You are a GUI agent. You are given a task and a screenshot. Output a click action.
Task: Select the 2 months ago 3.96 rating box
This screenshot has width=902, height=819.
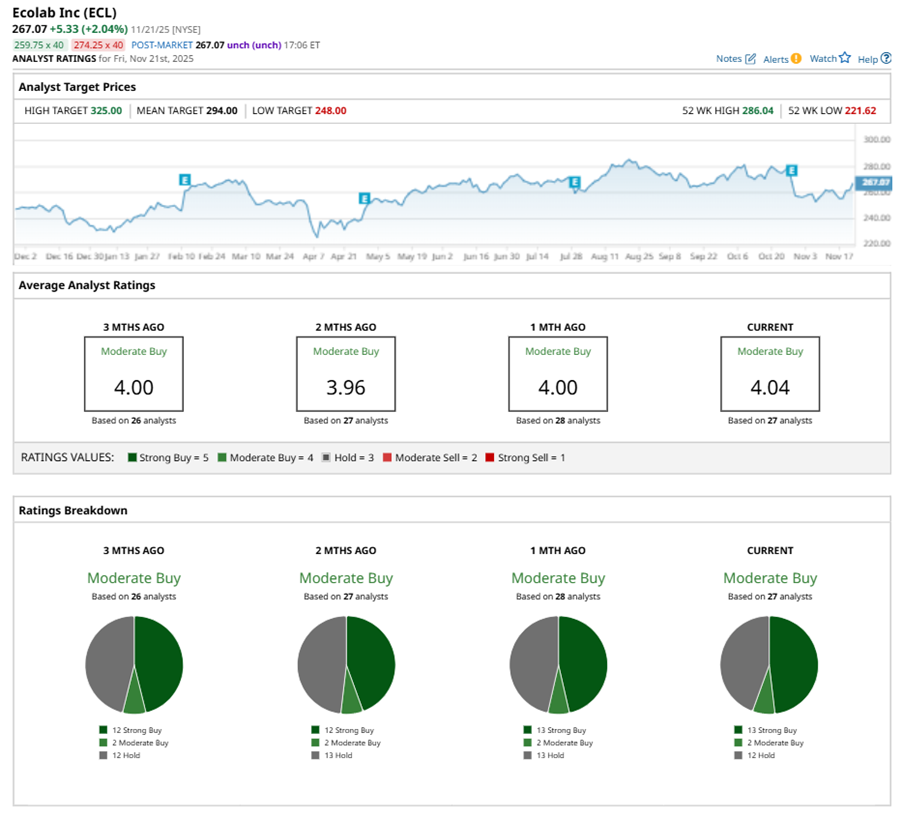345,373
